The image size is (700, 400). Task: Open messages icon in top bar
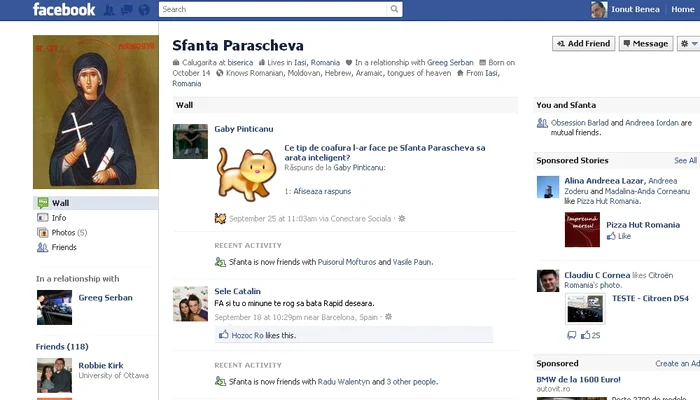pyautogui.click(x=126, y=9)
